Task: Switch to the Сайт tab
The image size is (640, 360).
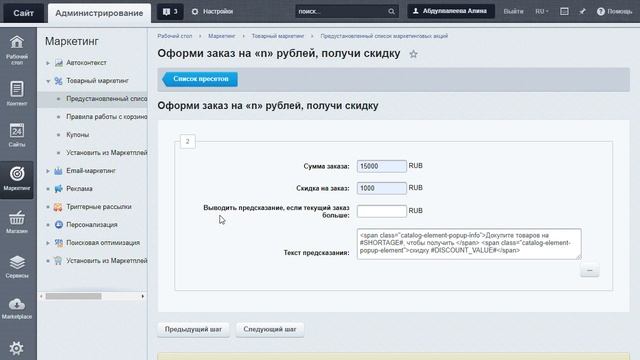Action: (23, 13)
